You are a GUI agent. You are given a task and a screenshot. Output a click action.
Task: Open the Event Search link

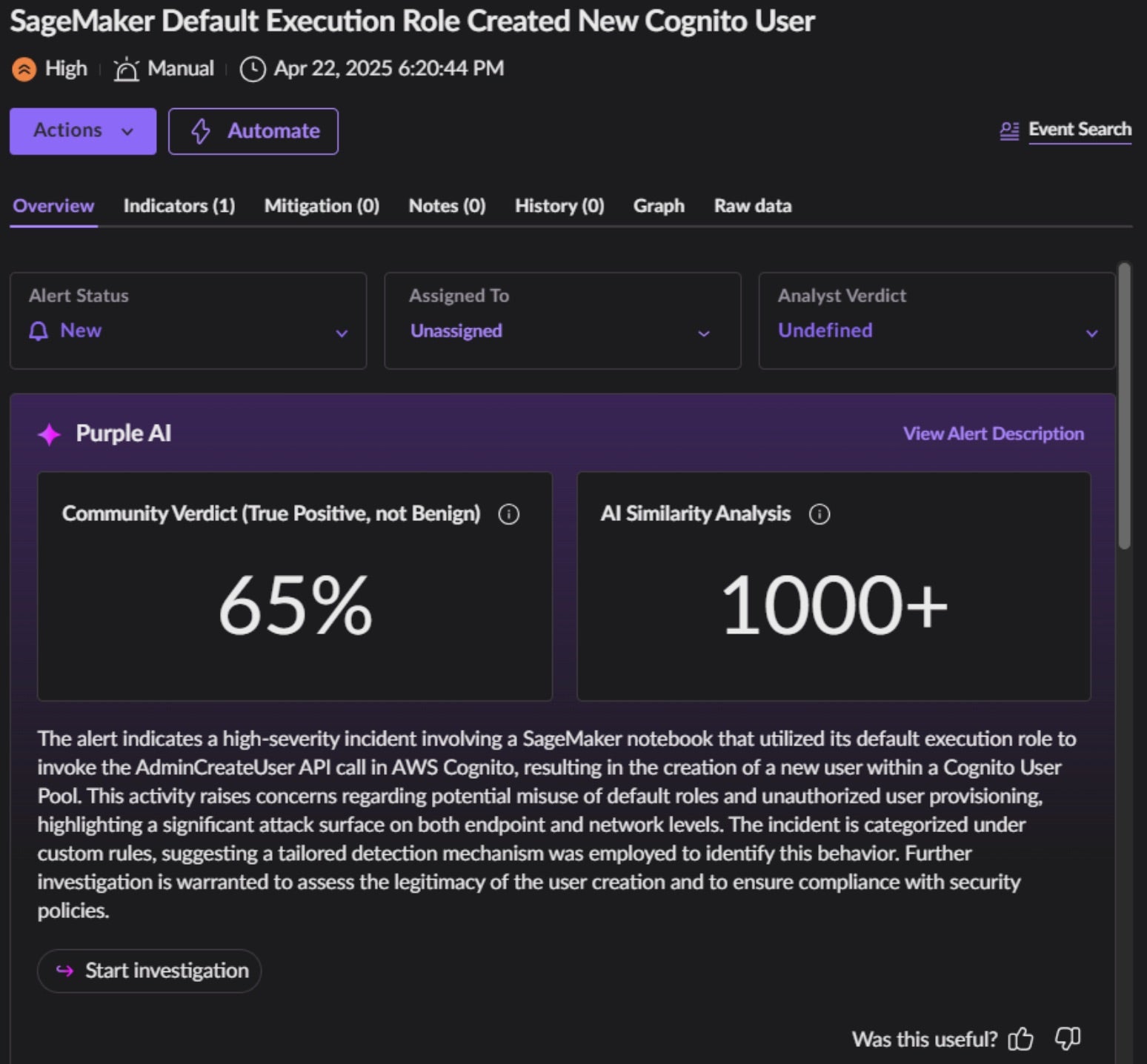coord(1079,130)
